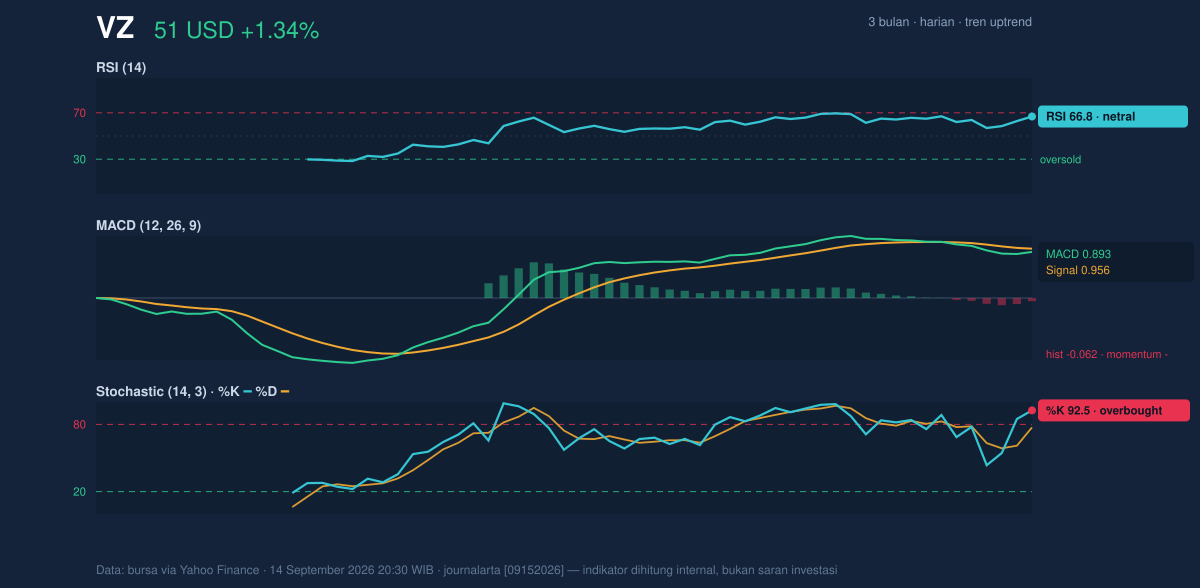Viewport: 1200px width, 588px height.
Task: Click the Stochastic red endpoint dot
Action: 1032,410
